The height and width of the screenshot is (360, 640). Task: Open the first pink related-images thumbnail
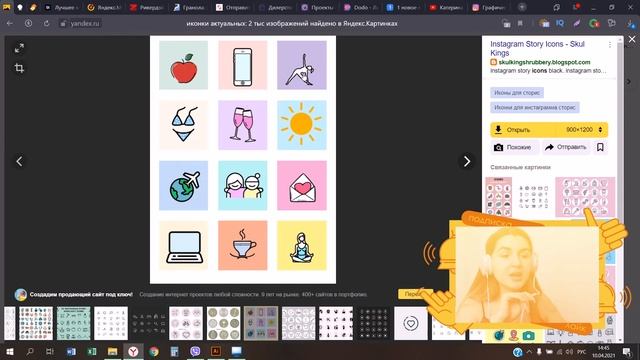(498, 196)
